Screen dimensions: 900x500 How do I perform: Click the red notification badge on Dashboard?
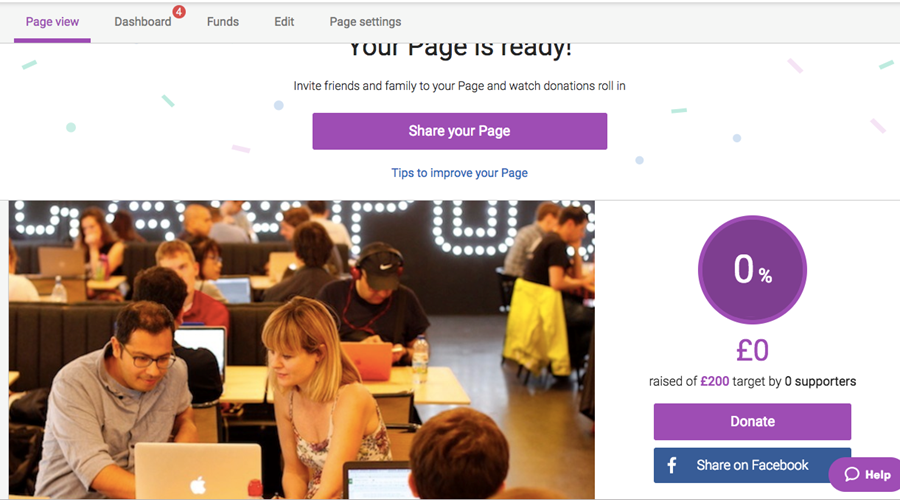click(179, 11)
